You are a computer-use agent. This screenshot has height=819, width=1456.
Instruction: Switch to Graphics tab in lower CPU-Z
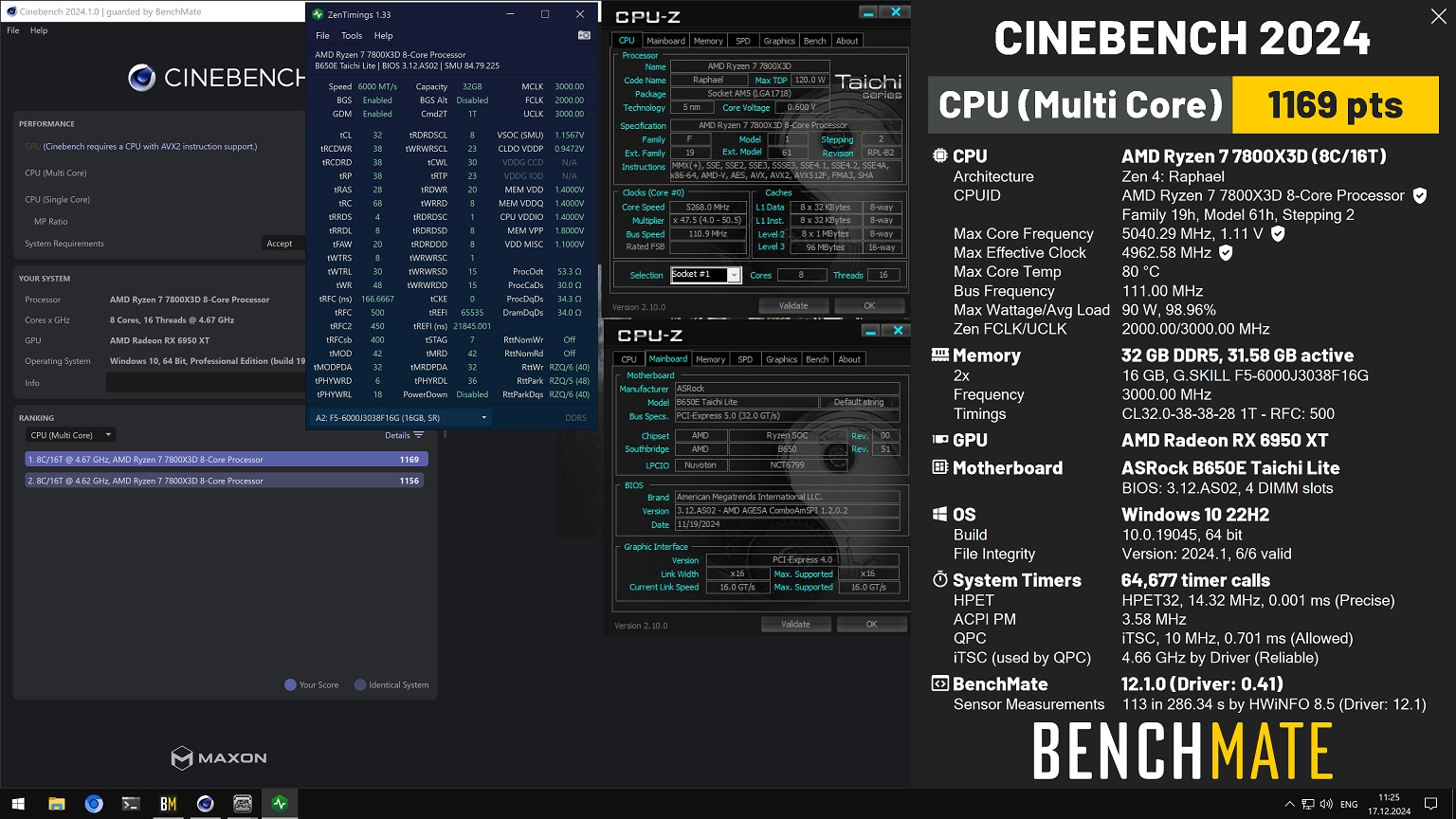[782, 359]
